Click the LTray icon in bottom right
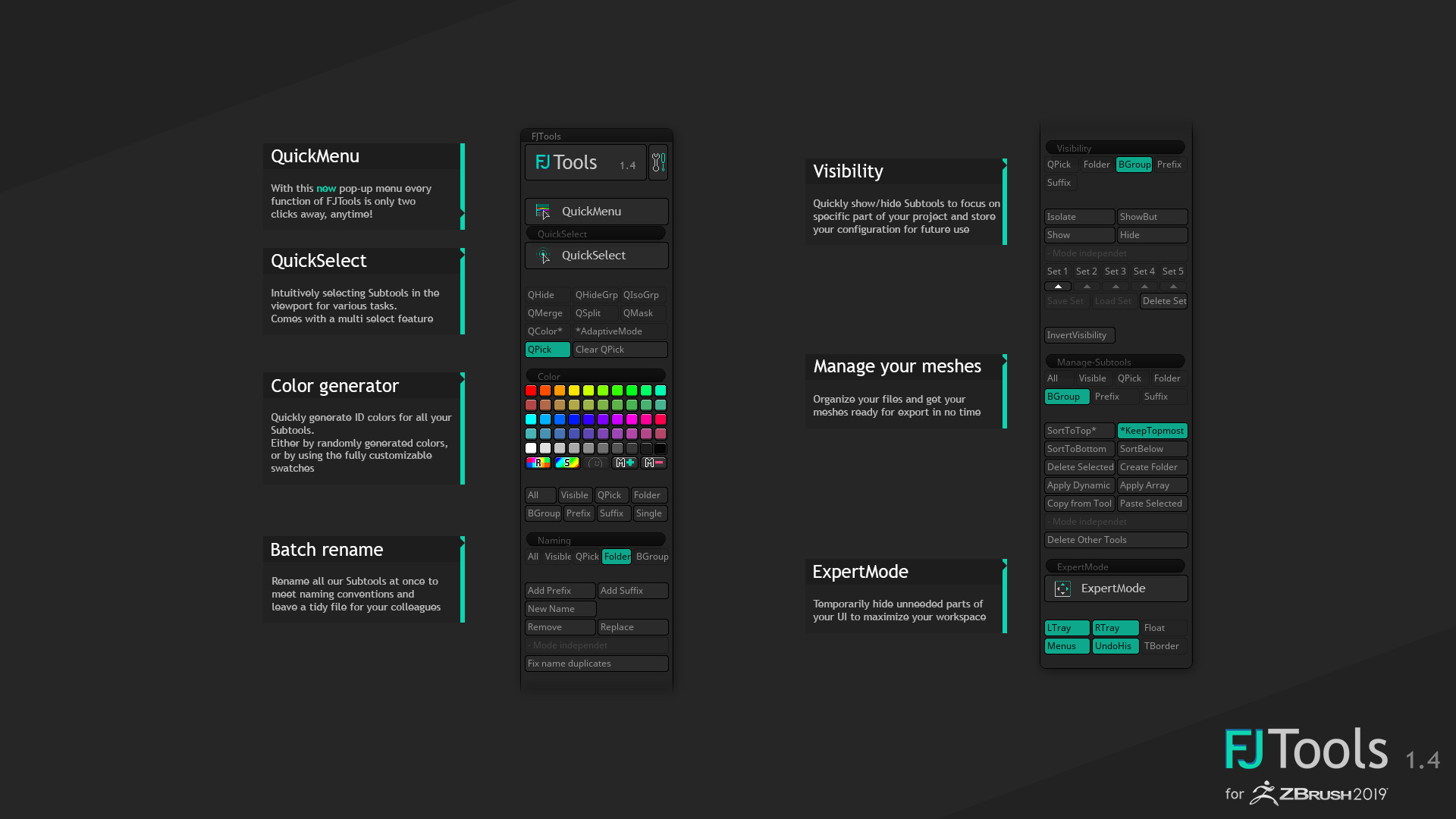The width and height of the screenshot is (1456, 819). pyautogui.click(x=1065, y=627)
